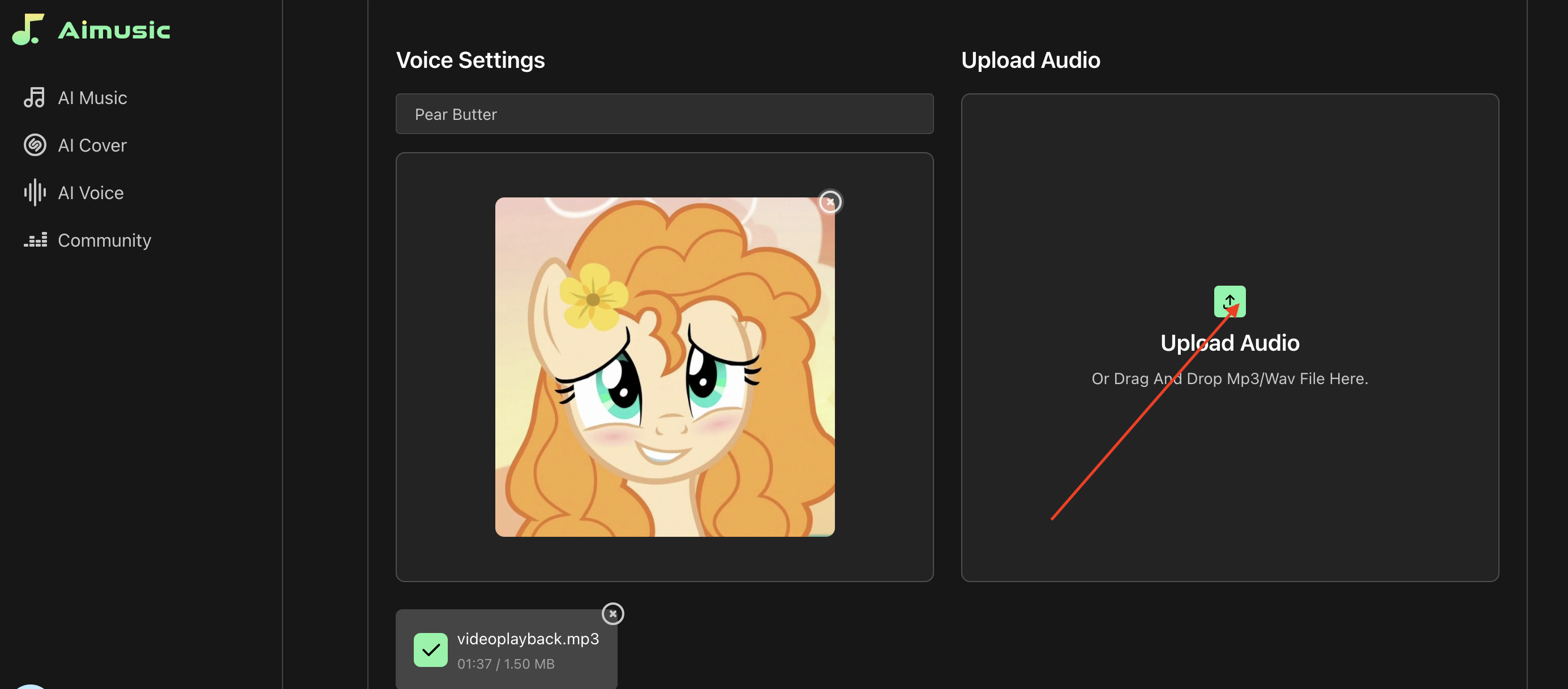The width and height of the screenshot is (1568, 689).
Task: Open Community in the sidebar
Action: click(x=87, y=240)
